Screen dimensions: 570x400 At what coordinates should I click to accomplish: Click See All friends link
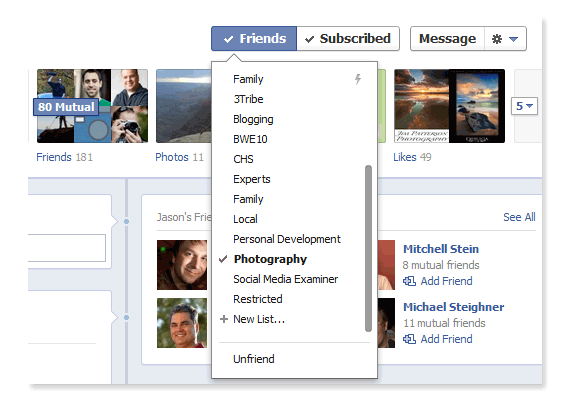click(519, 217)
